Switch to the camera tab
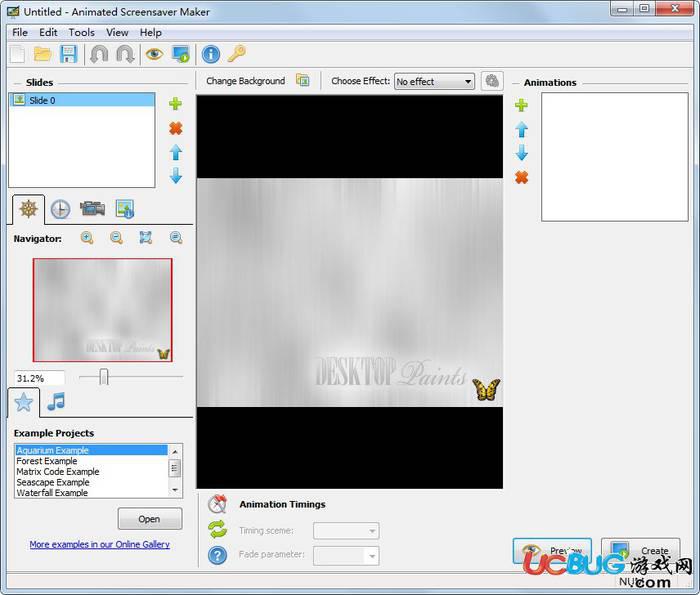The width and height of the screenshot is (700, 595). pyautogui.click(x=92, y=208)
